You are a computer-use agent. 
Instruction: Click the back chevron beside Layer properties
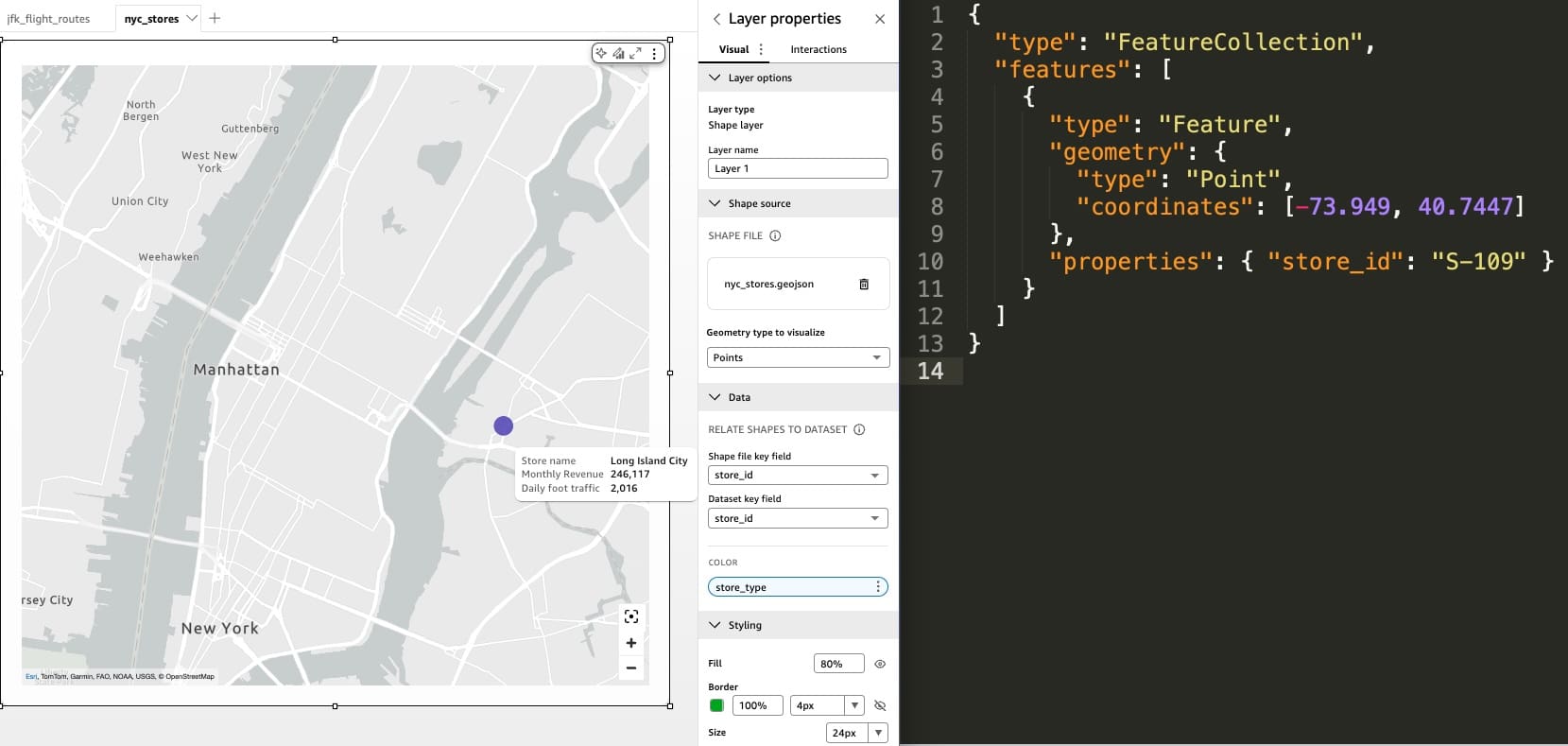(x=716, y=19)
